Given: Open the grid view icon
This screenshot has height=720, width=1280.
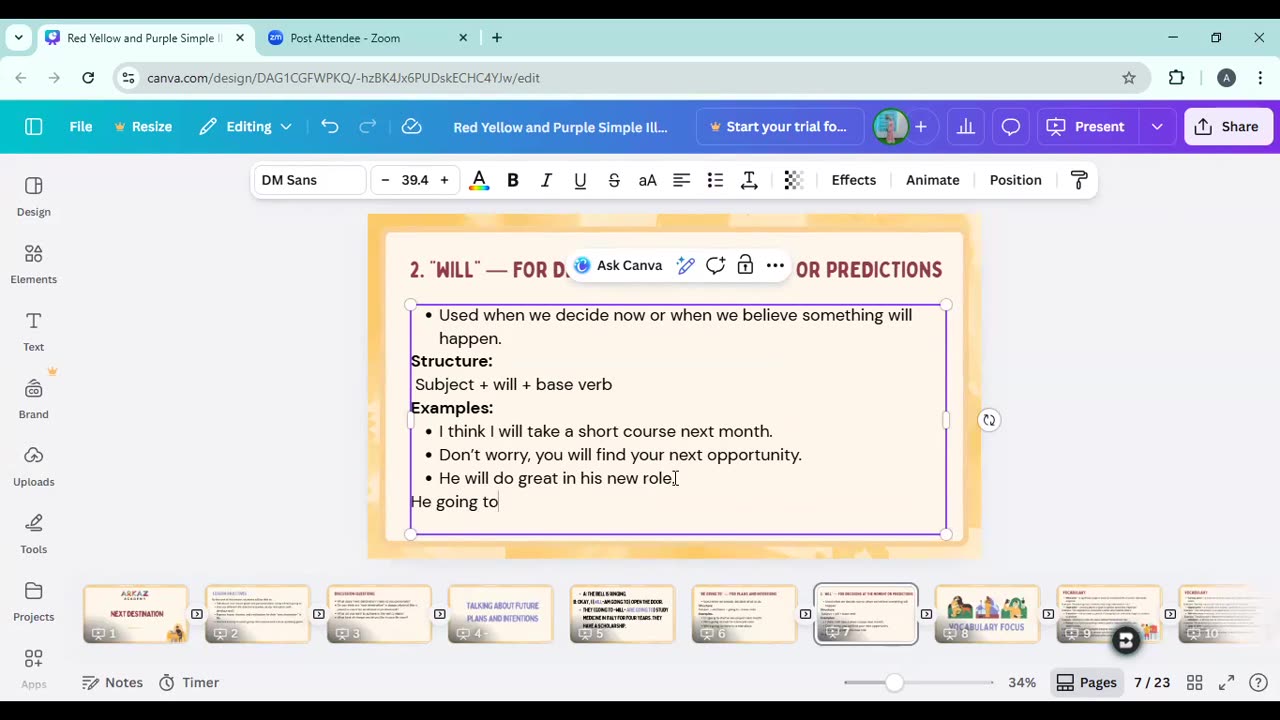Looking at the screenshot, I should pyautogui.click(x=1194, y=682).
